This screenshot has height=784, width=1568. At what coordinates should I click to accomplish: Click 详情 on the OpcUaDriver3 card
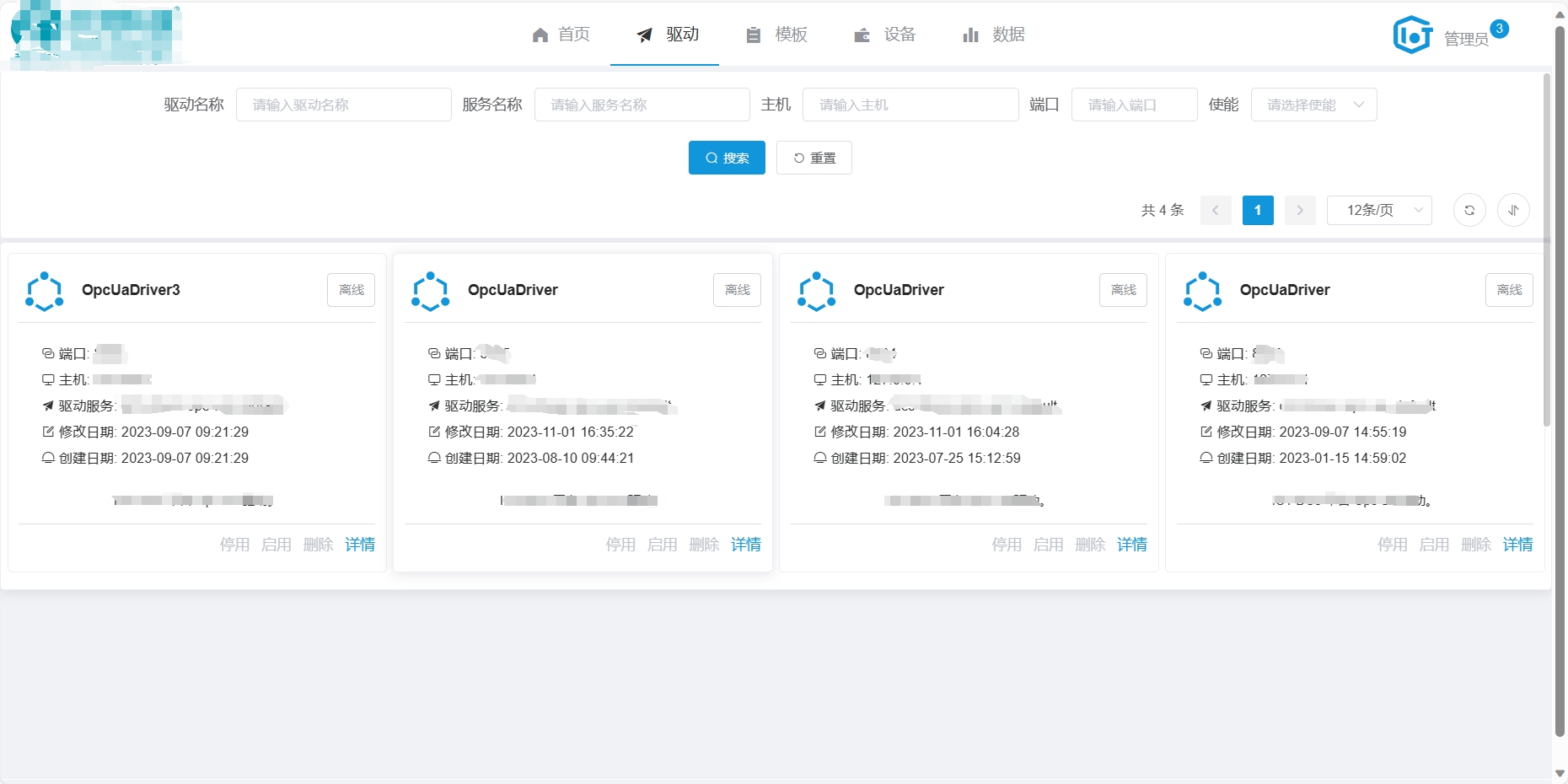coord(360,545)
